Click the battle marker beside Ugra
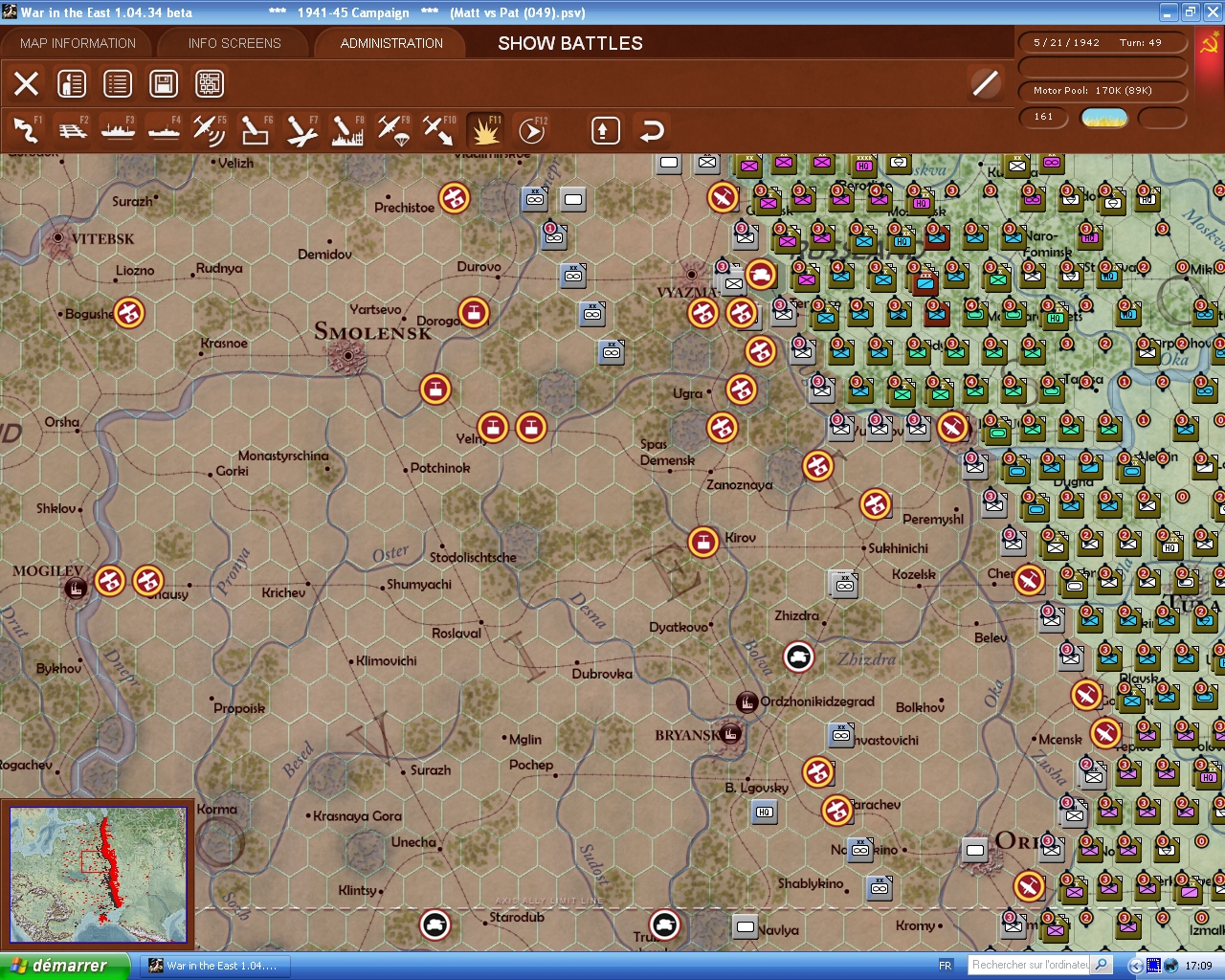This screenshot has width=1225, height=980. pos(742,390)
